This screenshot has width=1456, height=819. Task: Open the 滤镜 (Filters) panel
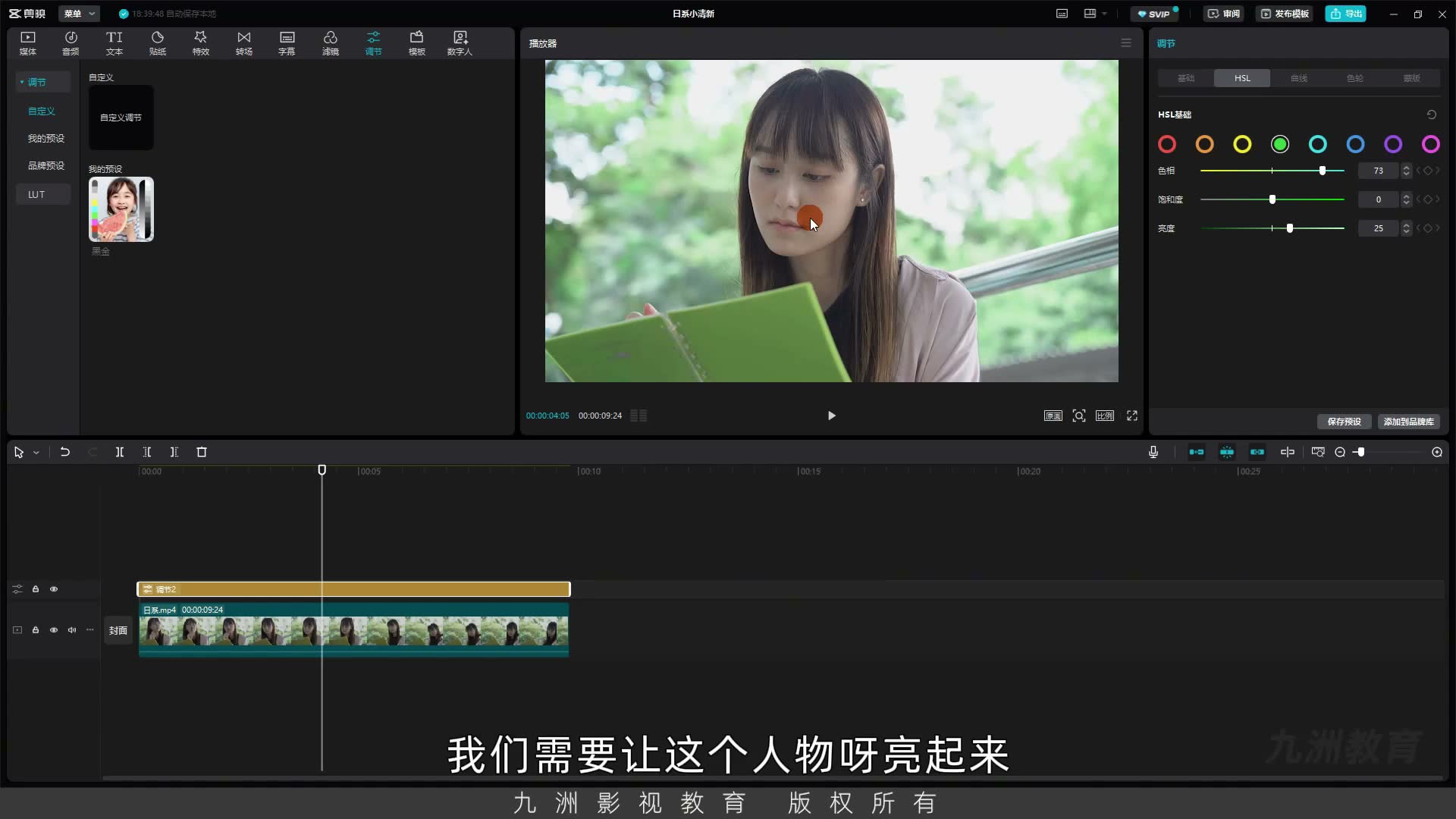331,43
